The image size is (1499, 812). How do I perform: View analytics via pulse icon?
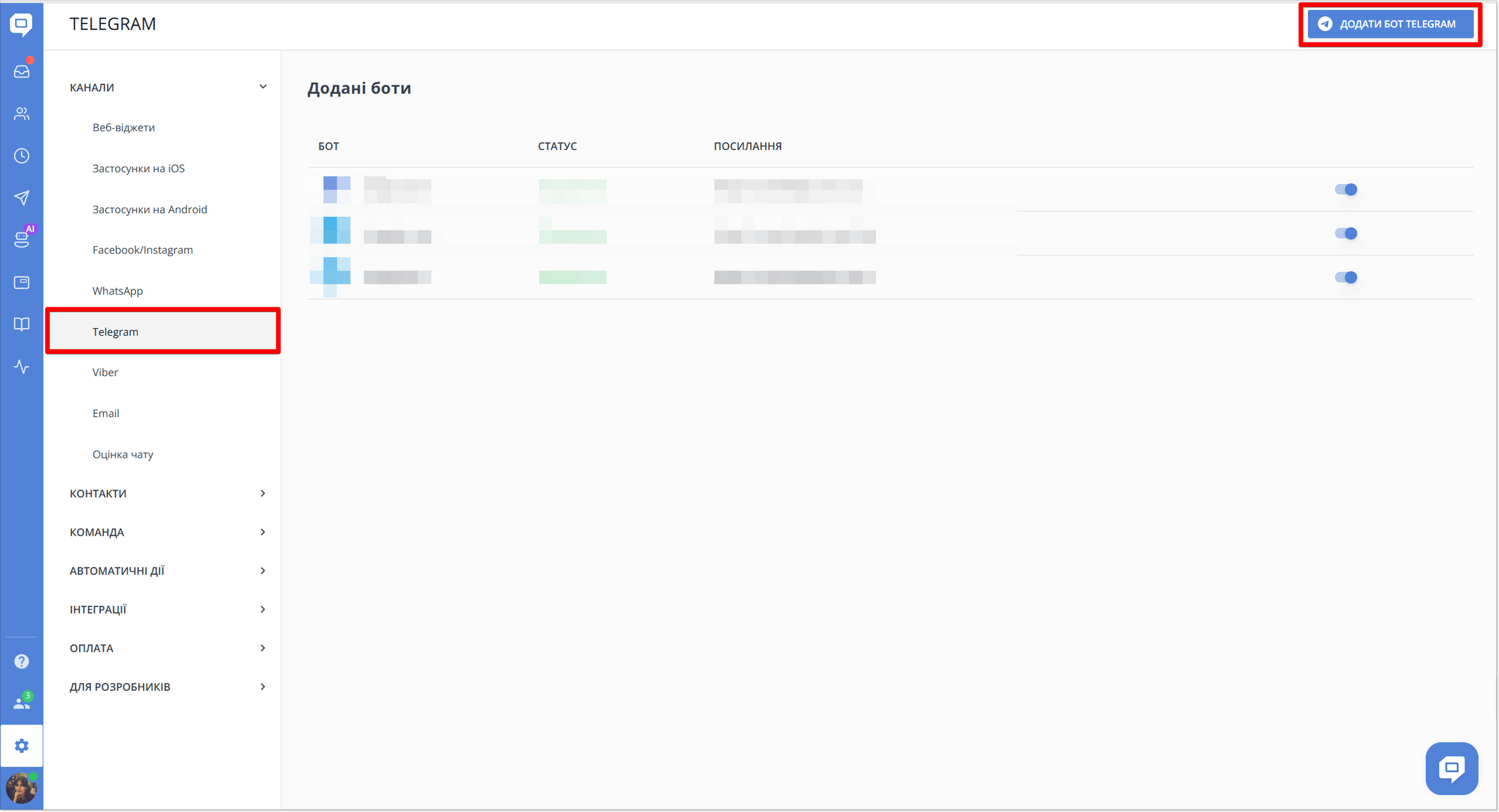click(21, 366)
